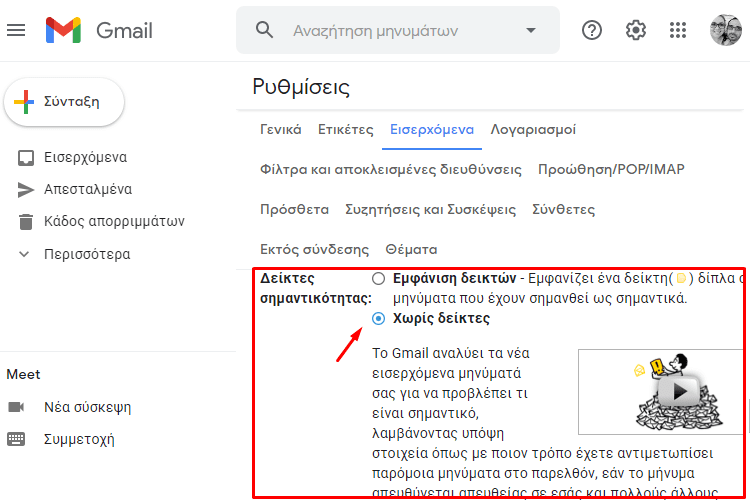Click Συμμετοχή to join a meeting
750x500 pixels.
79,439
